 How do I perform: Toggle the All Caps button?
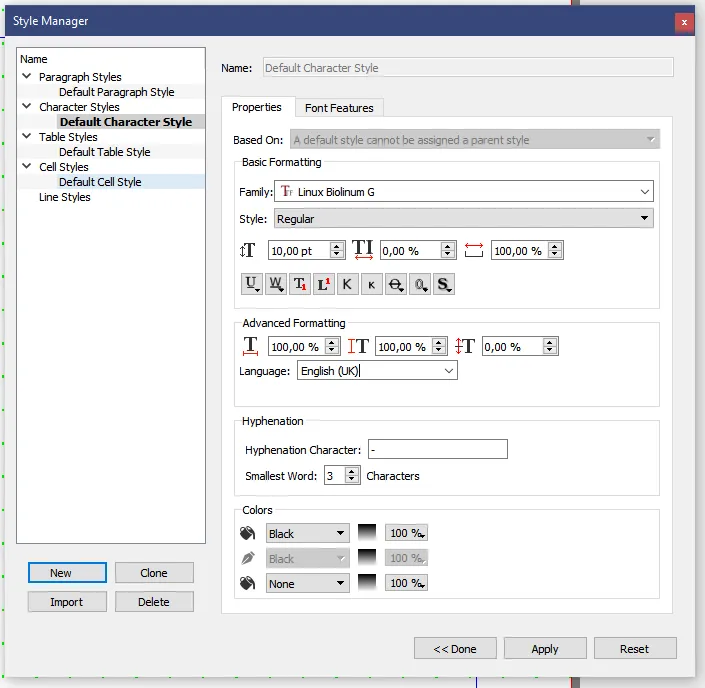pyautogui.click(x=348, y=284)
